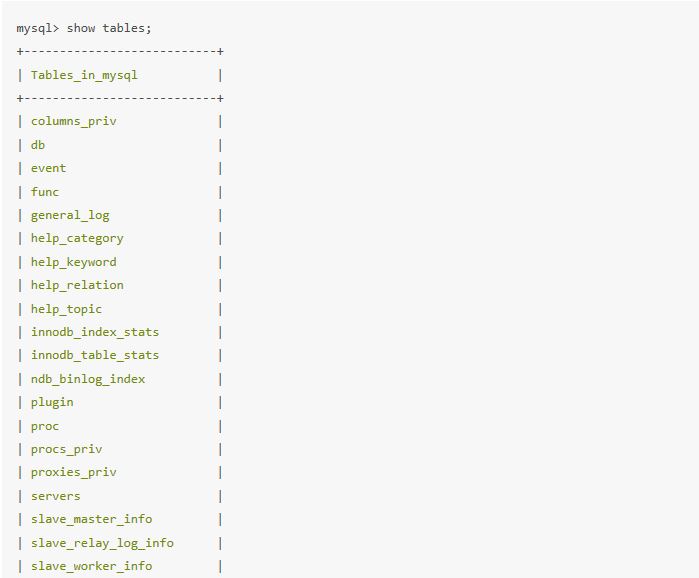Click the 'plugin' table name
This screenshot has width=699, height=578.
click(x=52, y=402)
